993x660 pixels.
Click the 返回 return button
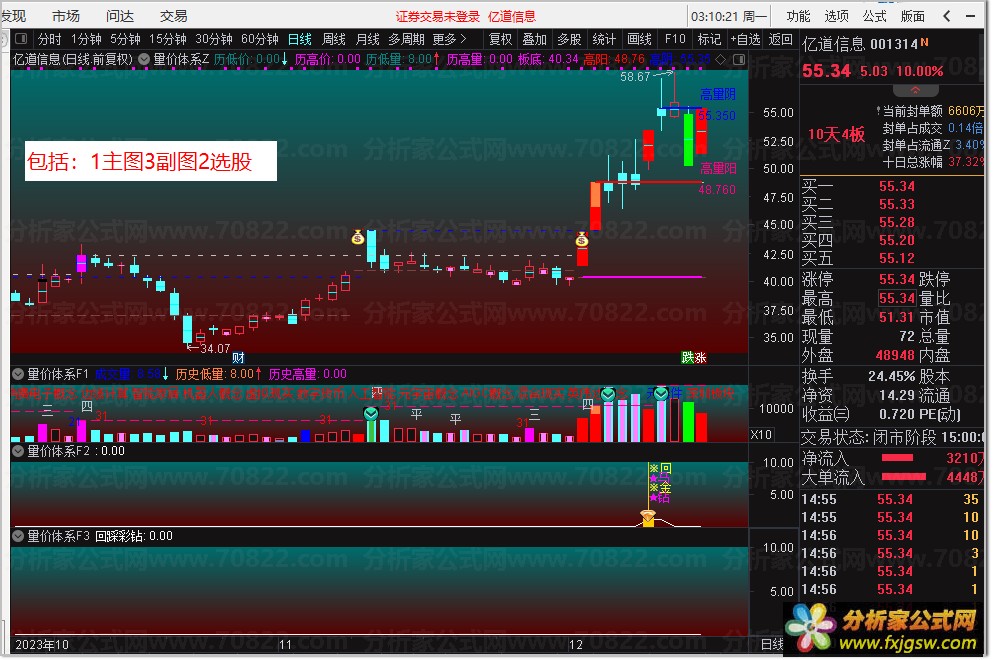pos(780,39)
